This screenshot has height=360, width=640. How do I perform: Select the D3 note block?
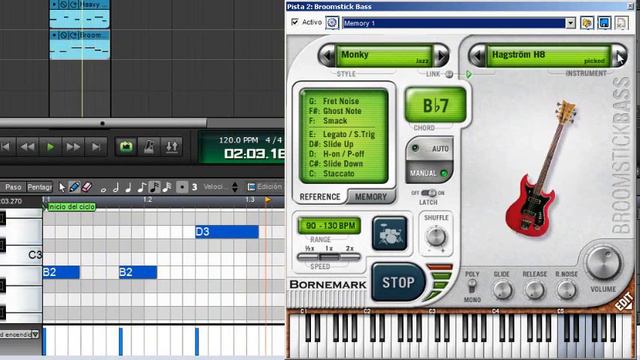click(227, 232)
